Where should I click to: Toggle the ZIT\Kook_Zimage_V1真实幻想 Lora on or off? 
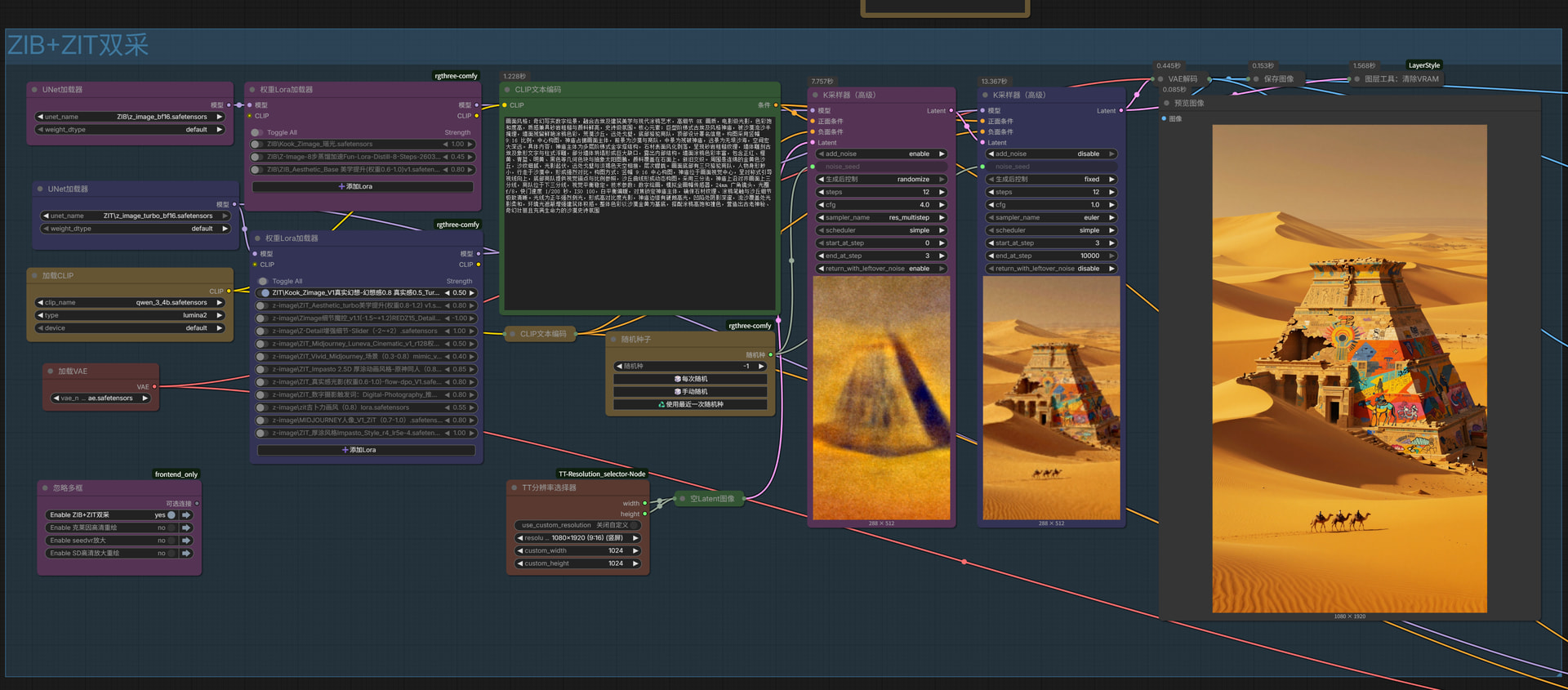pos(265,293)
